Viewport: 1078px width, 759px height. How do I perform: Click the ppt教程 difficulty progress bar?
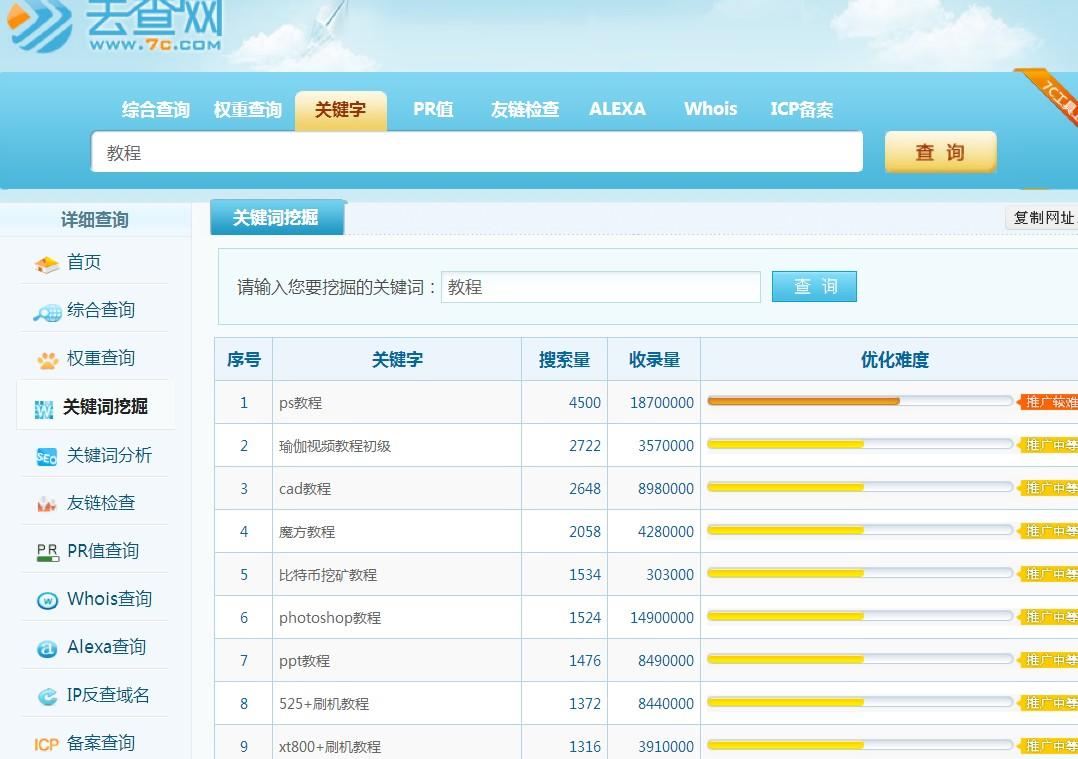click(860, 659)
